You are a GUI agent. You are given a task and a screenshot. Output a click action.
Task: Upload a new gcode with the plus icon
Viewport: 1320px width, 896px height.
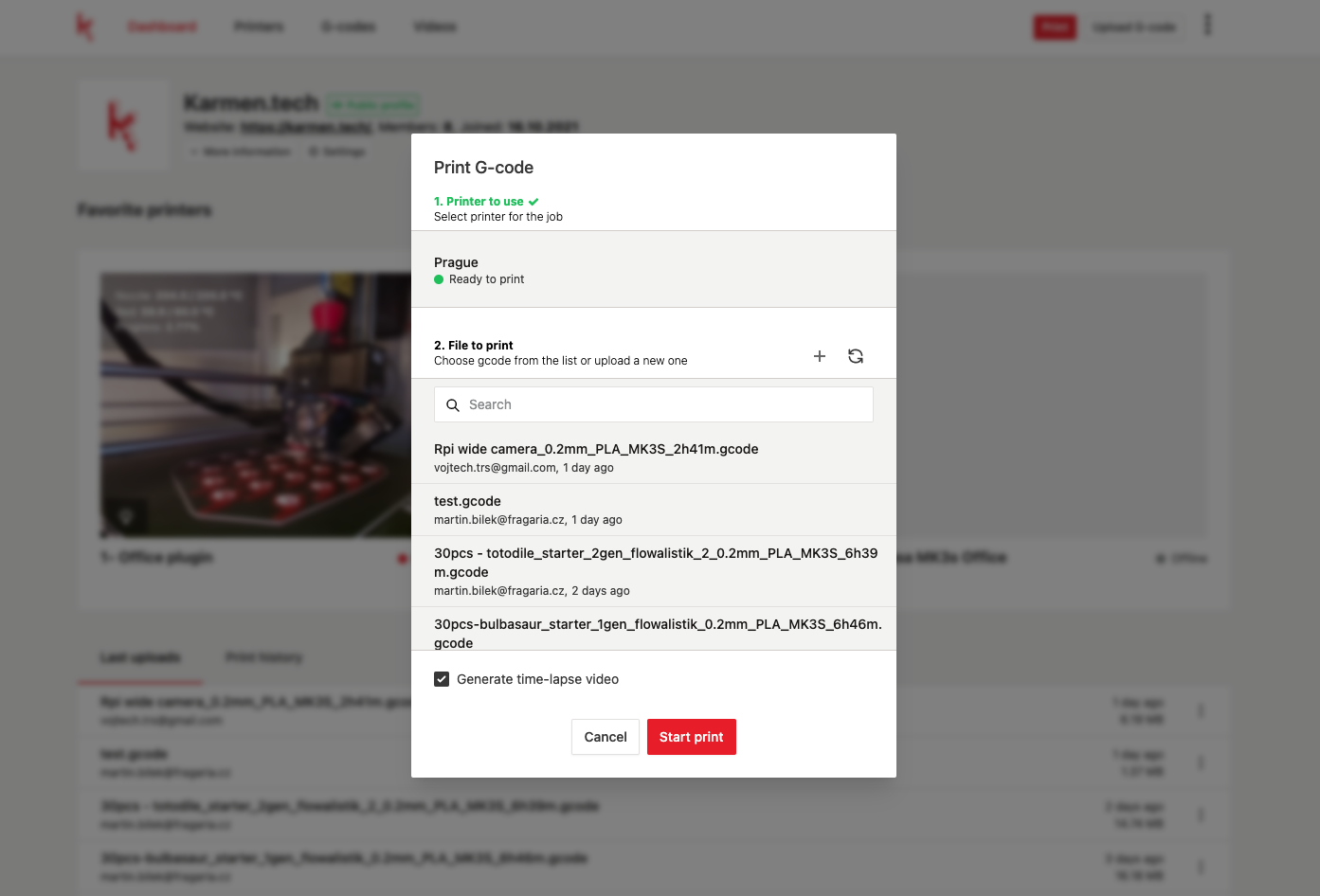(820, 356)
